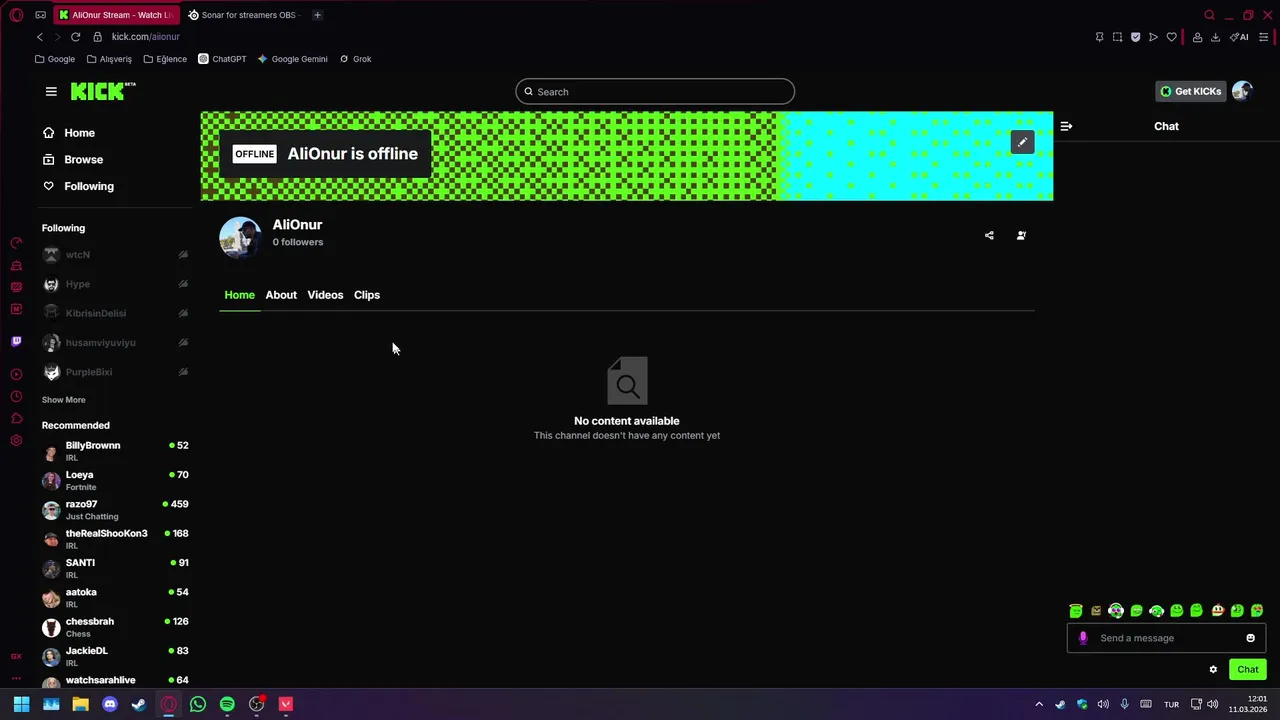Open recommended channel BillyBrownn

[115, 451]
